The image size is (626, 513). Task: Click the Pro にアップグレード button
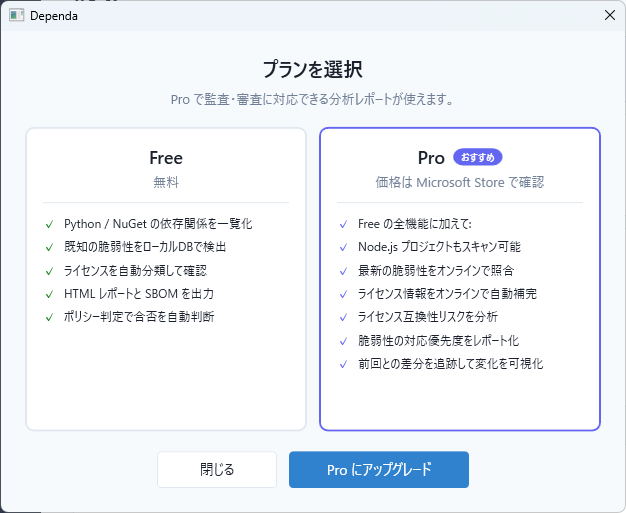379,469
